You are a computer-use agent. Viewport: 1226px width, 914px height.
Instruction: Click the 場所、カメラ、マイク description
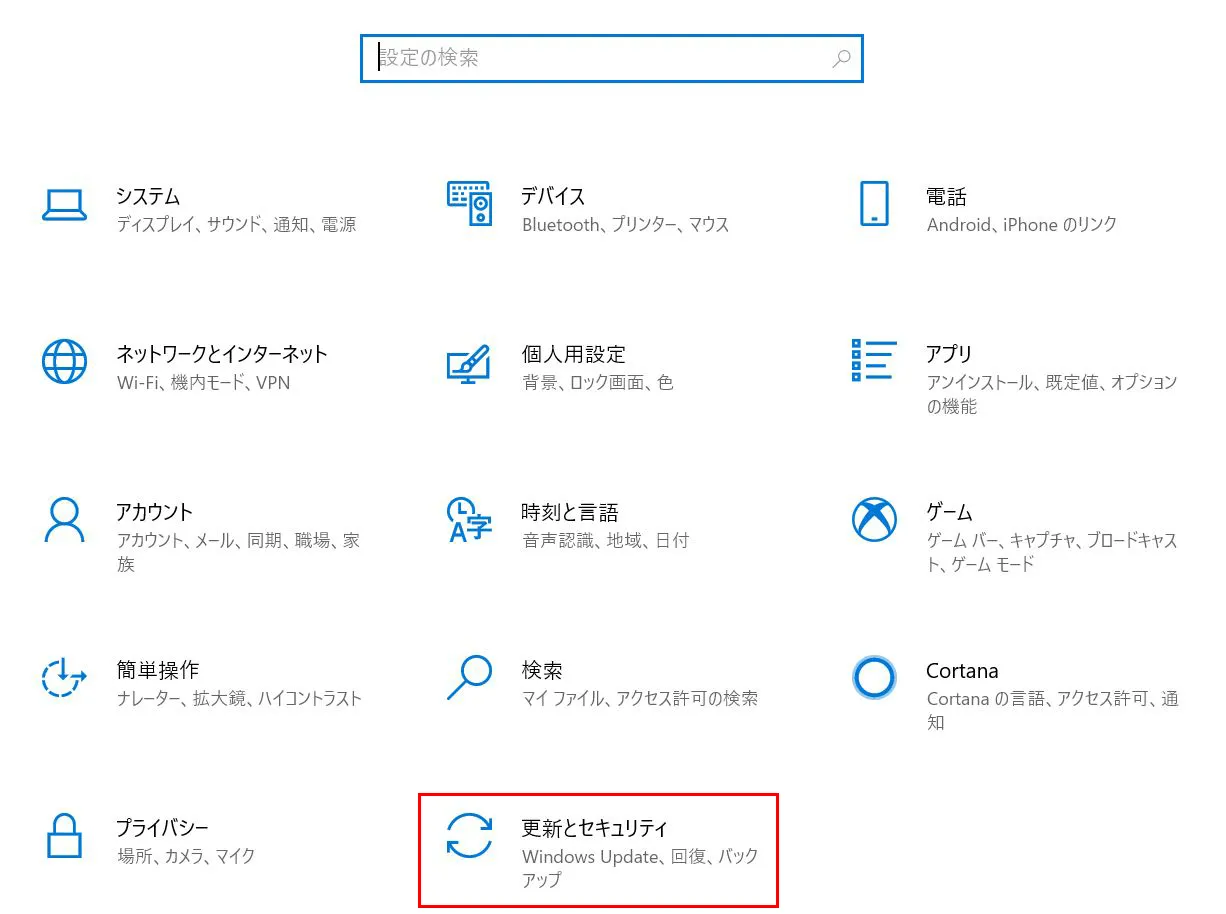(x=186, y=857)
